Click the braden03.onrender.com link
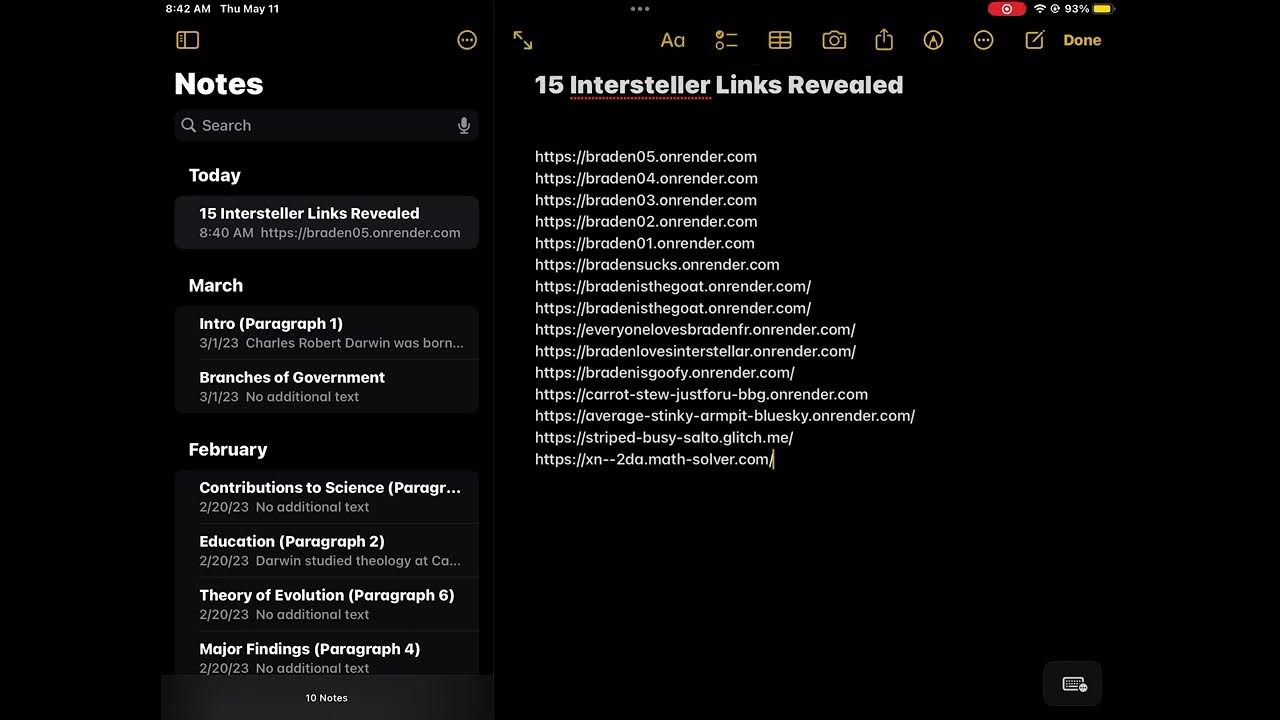The width and height of the screenshot is (1280, 720). point(646,200)
